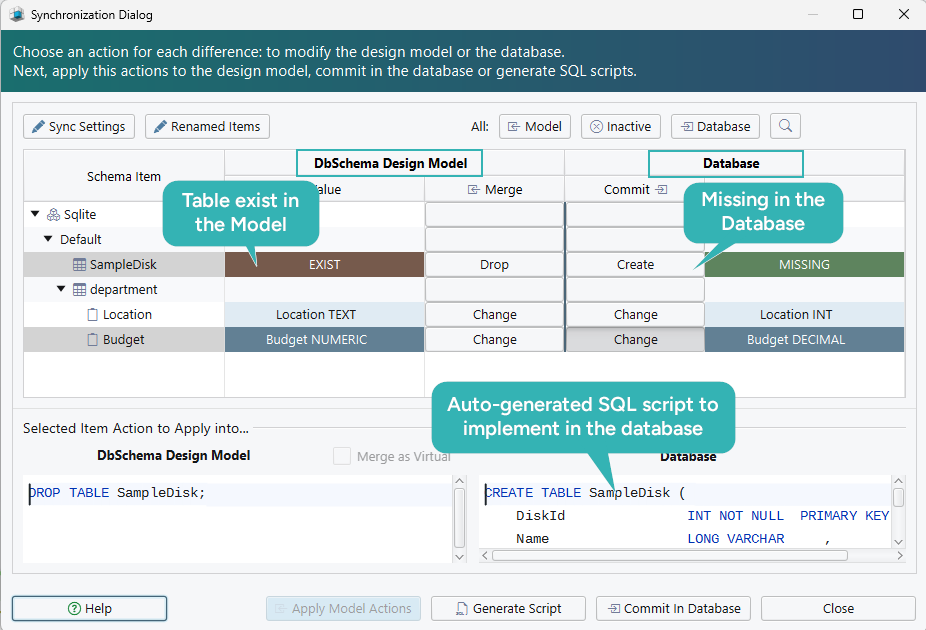The image size is (926, 630).
Task: Click the model script scrollbar down arrow
Action: pyautogui.click(x=459, y=557)
